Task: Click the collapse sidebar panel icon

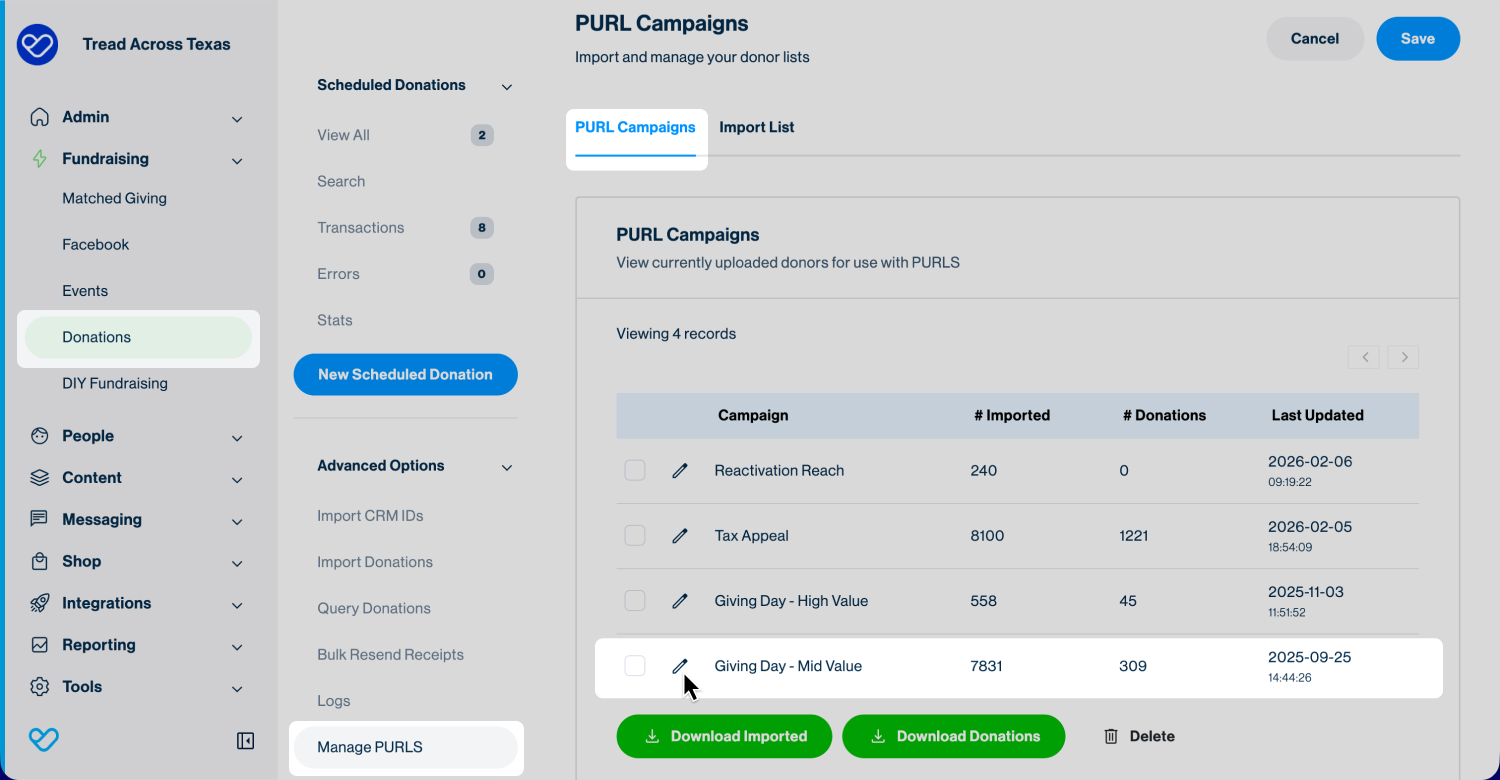Action: 245,741
